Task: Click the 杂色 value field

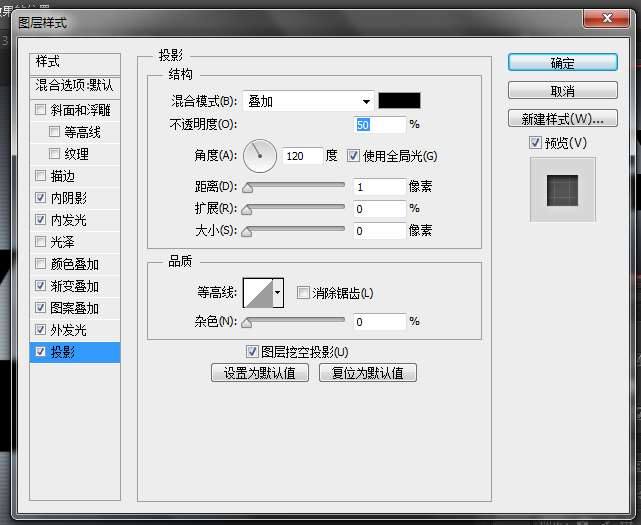Action: tap(380, 322)
